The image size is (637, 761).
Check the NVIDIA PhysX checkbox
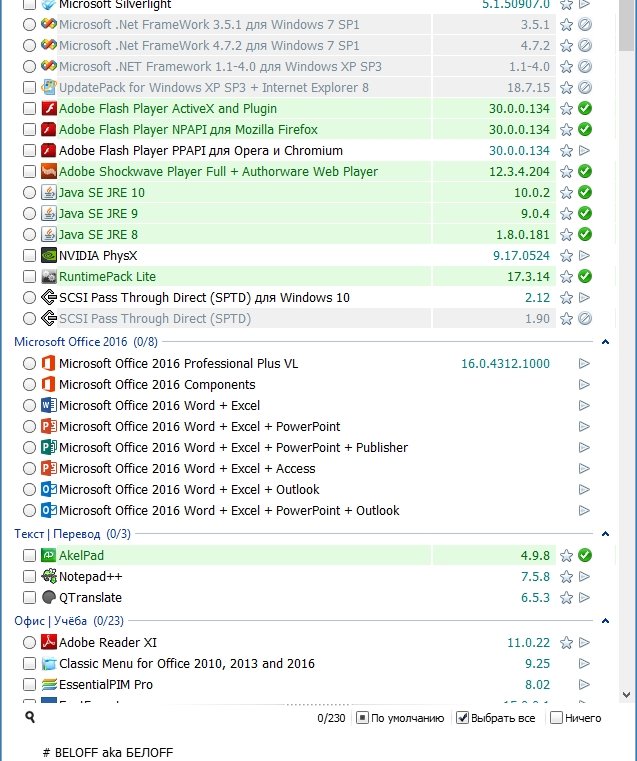[x=30, y=255]
